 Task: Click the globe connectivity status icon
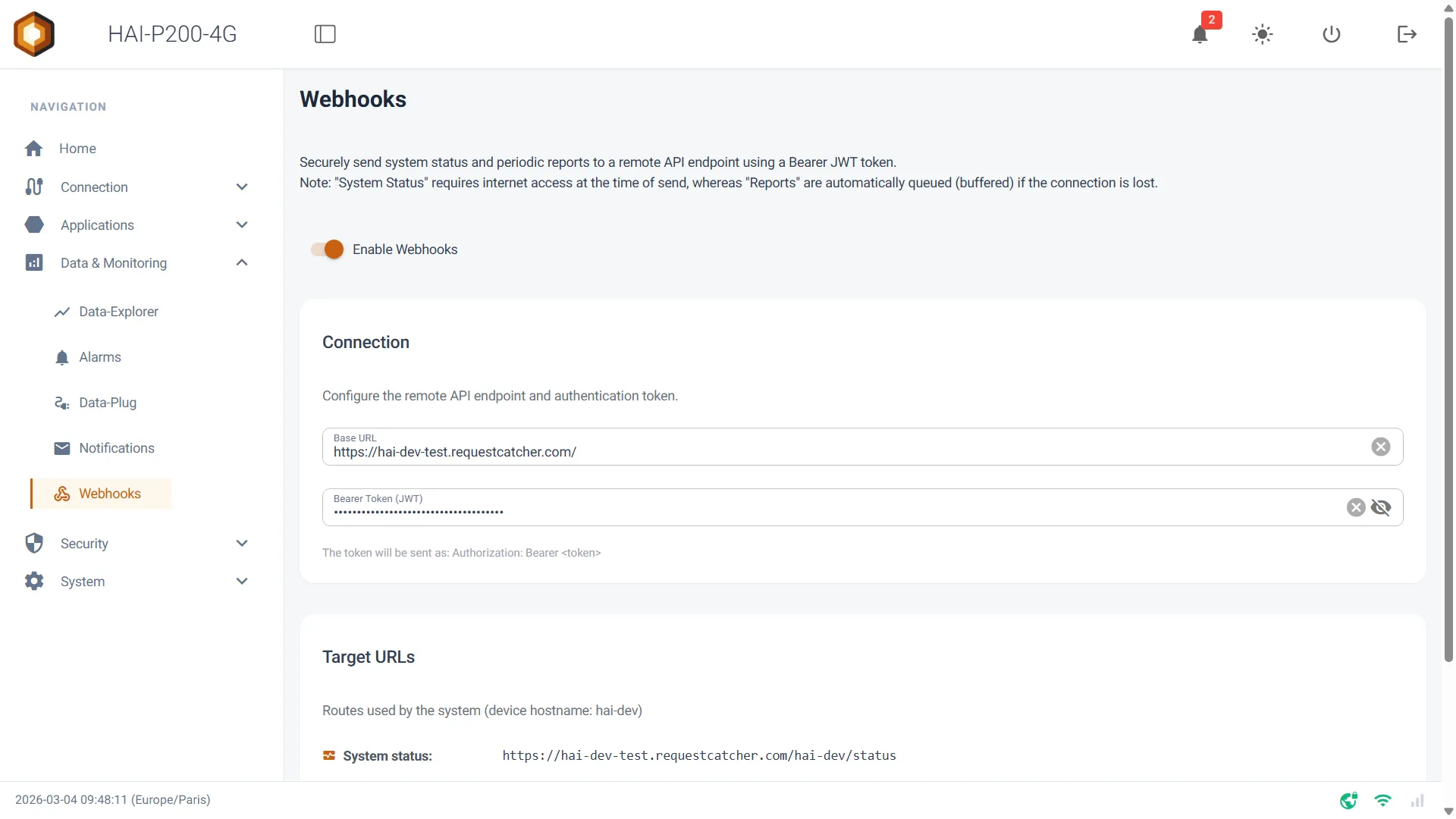point(1348,800)
